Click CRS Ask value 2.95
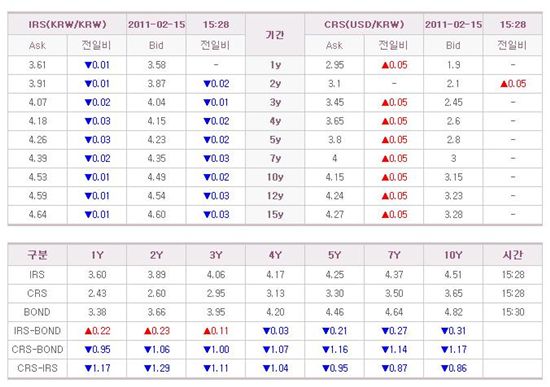The width and height of the screenshot is (550, 387). (334, 65)
